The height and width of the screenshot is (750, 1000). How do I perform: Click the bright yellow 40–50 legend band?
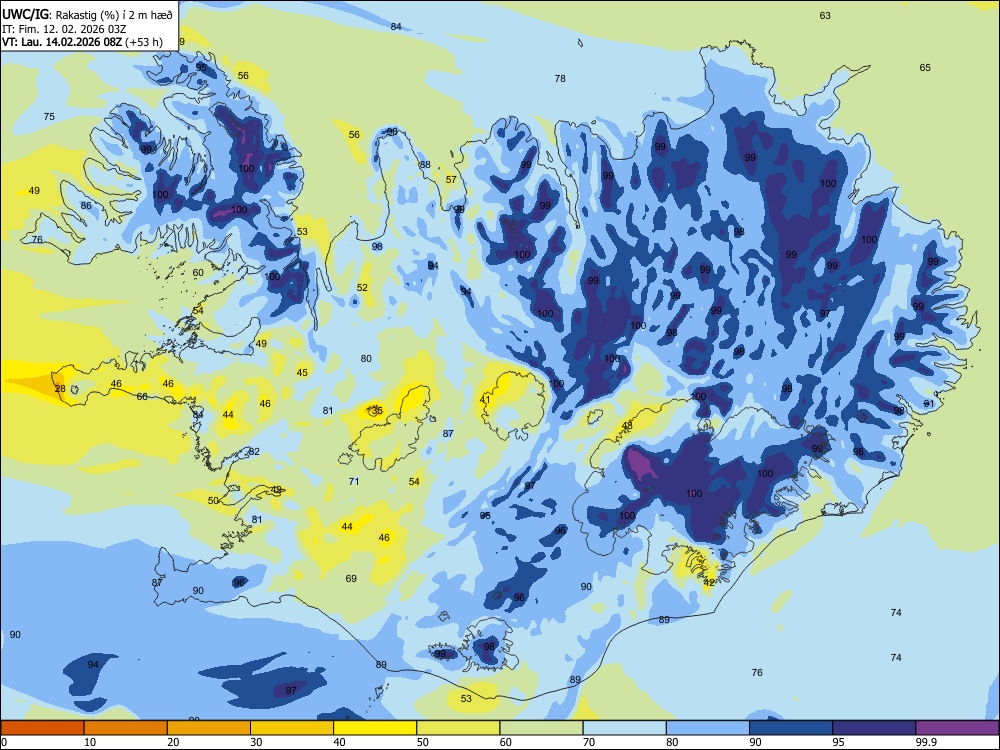(375, 728)
